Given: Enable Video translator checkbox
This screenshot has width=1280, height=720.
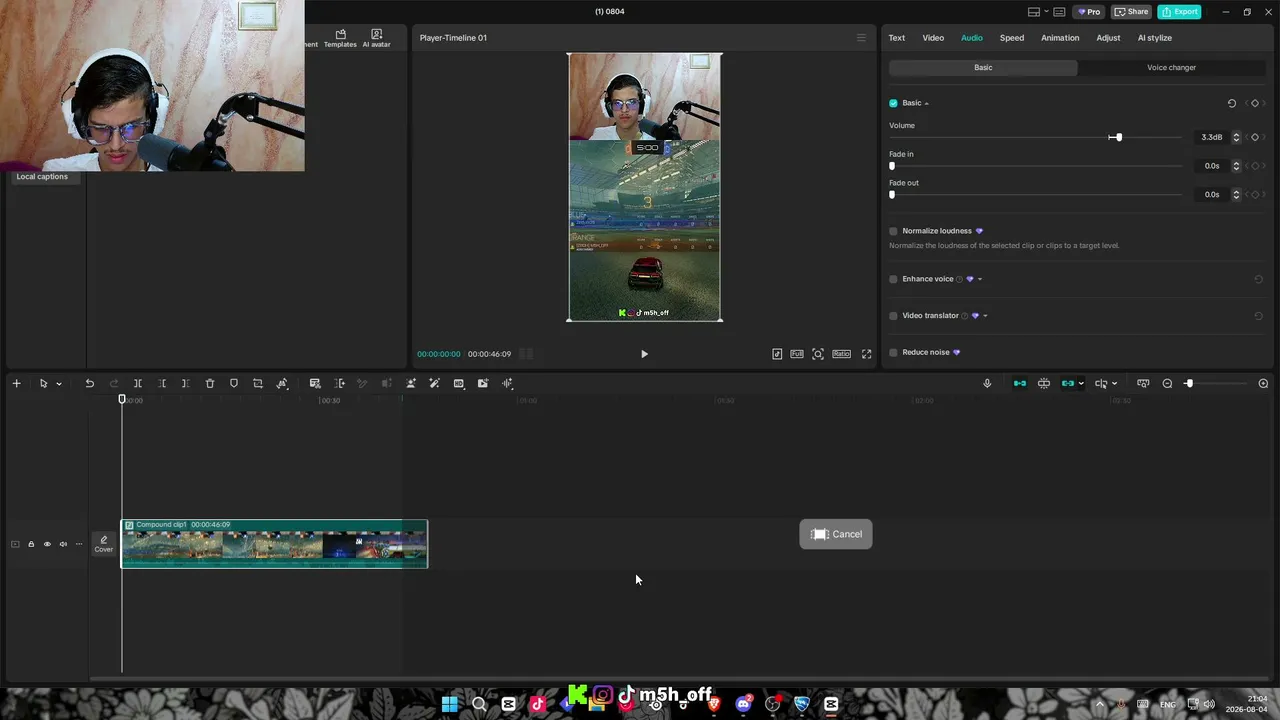Looking at the screenshot, I should point(893,316).
